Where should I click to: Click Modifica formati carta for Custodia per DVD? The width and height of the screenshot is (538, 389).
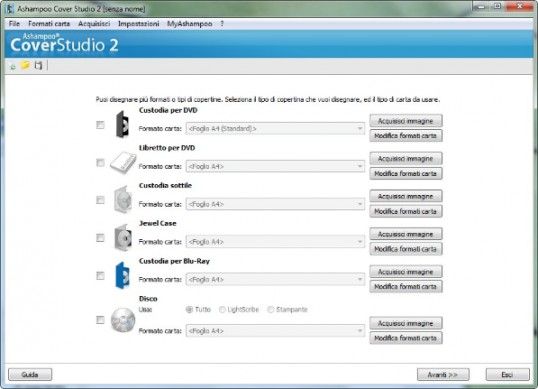pos(406,136)
